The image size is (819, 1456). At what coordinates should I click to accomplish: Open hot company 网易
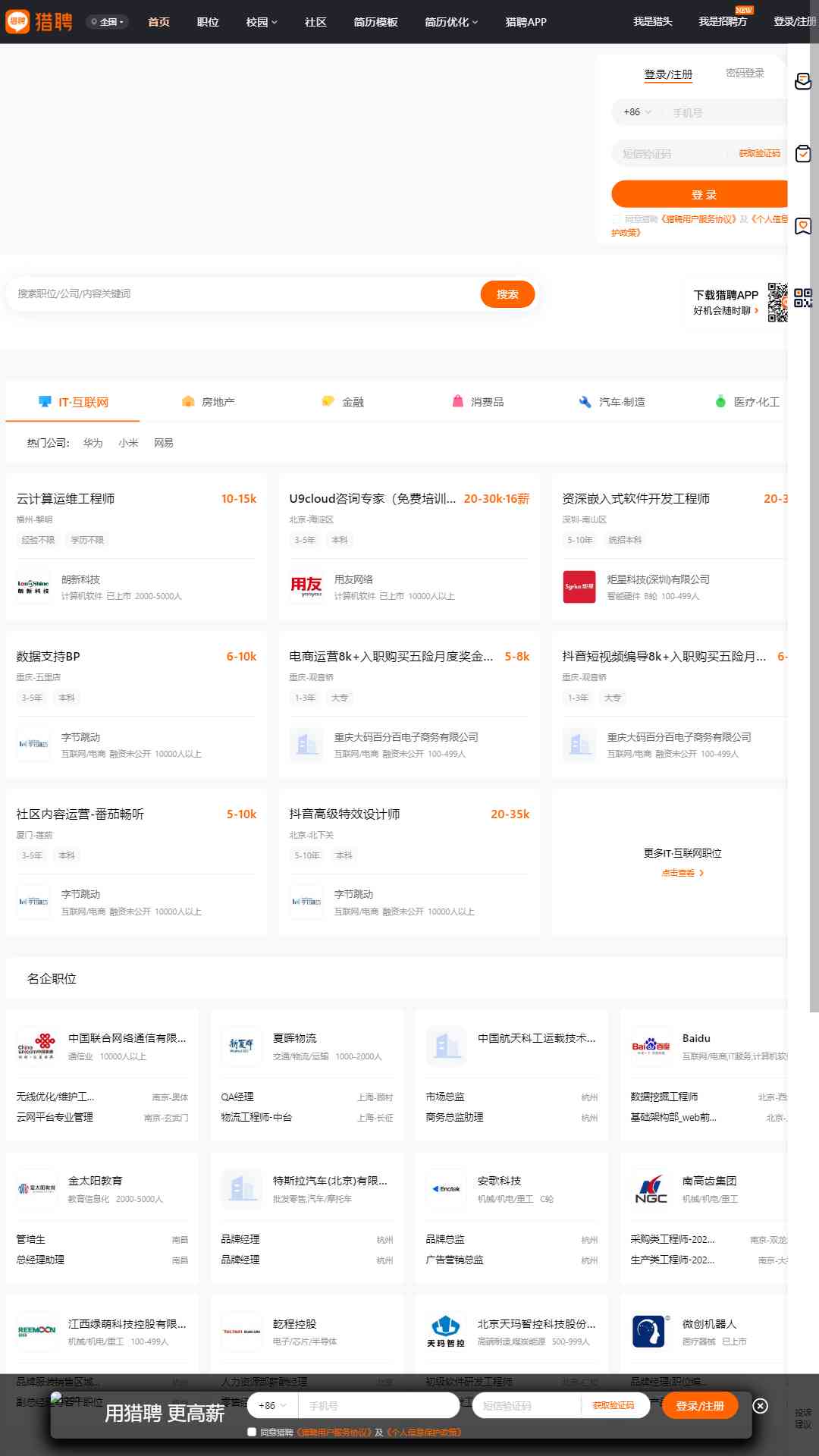163,443
